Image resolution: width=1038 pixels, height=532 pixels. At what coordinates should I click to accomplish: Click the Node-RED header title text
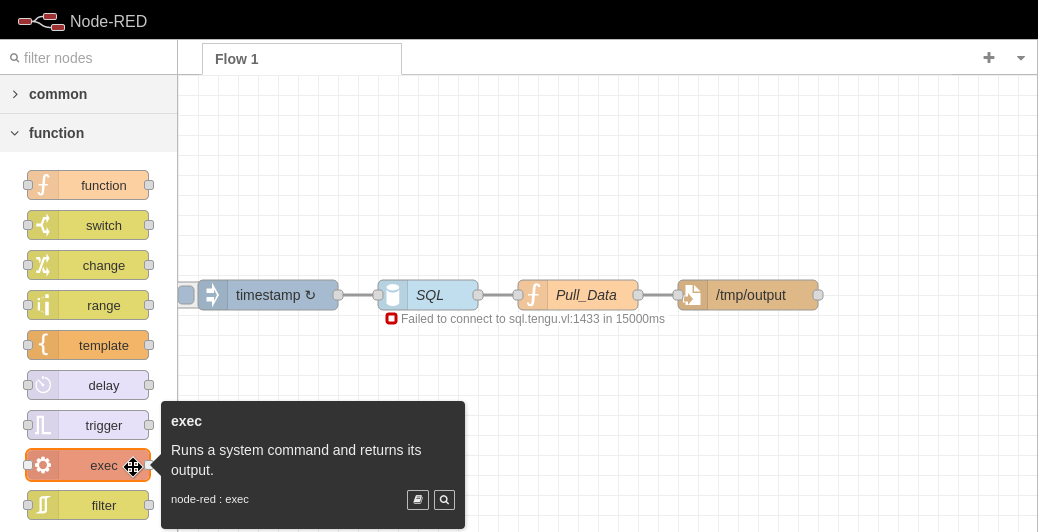[x=109, y=21]
